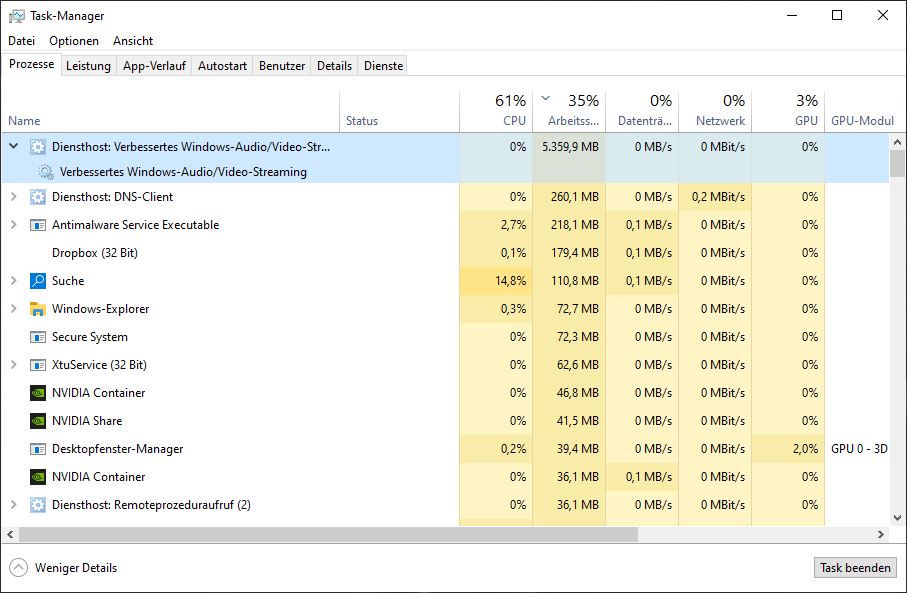
Task: Click the 0,2 MBit/s network value
Action: (718, 197)
